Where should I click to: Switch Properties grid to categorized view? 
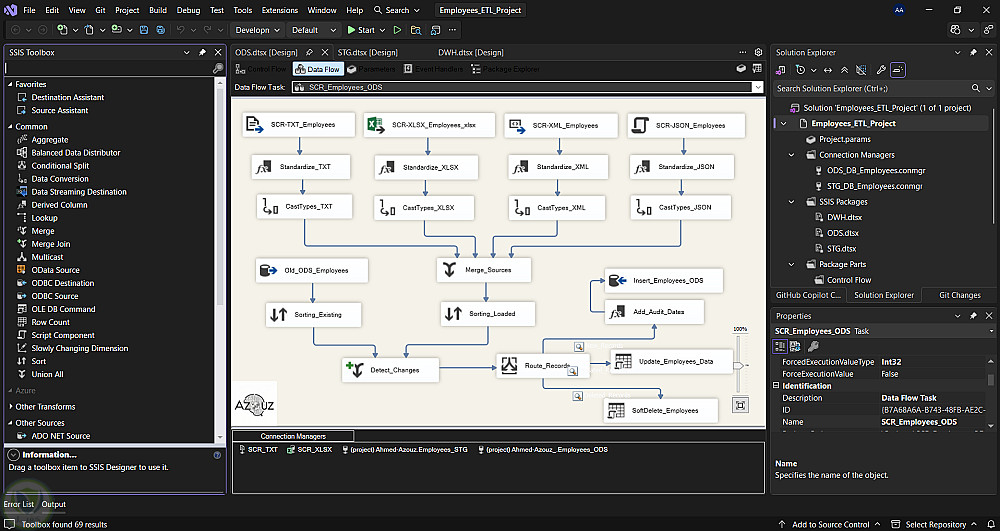point(780,347)
